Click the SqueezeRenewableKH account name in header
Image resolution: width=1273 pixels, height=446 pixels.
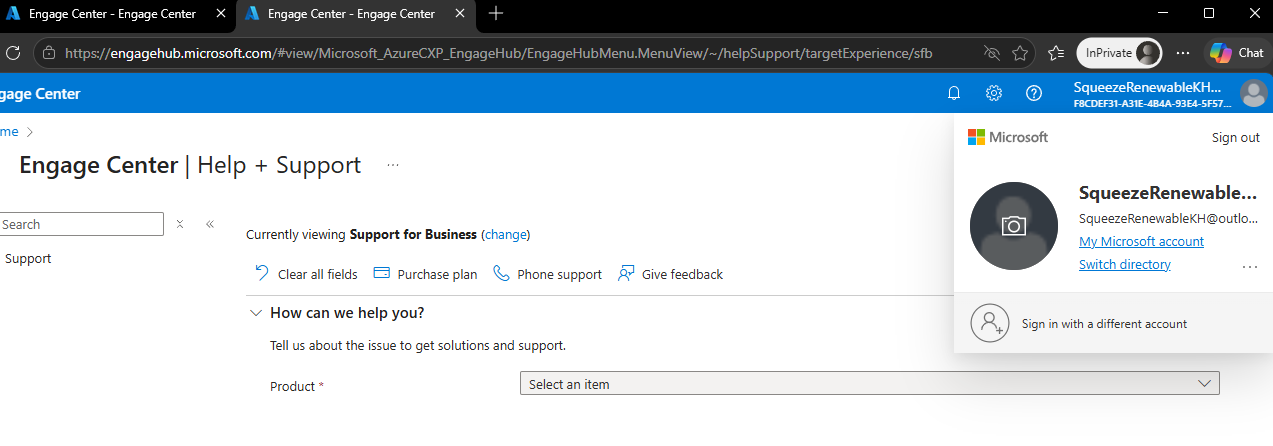[1148, 88]
